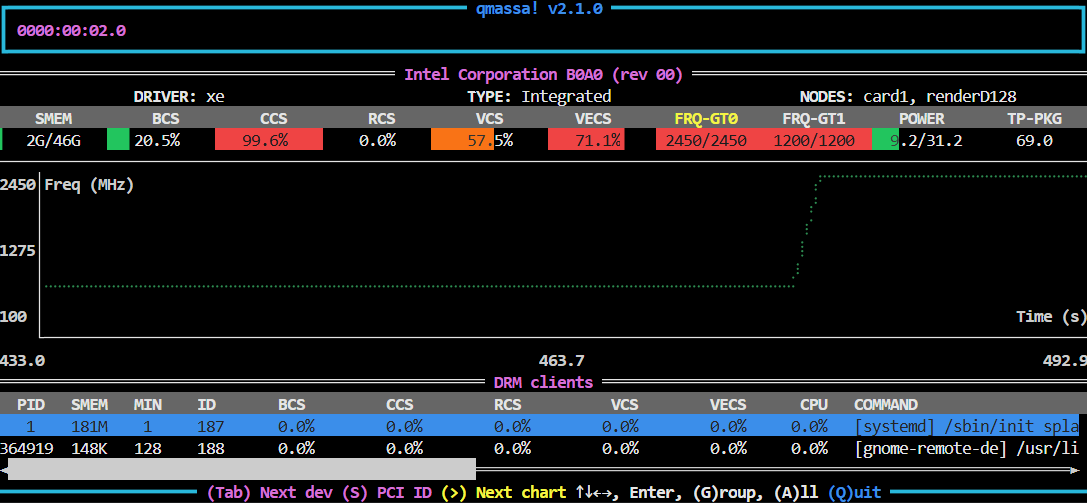Click the (Tab) Next dev shortcut

pyautogui.click(x=272, y=493)
